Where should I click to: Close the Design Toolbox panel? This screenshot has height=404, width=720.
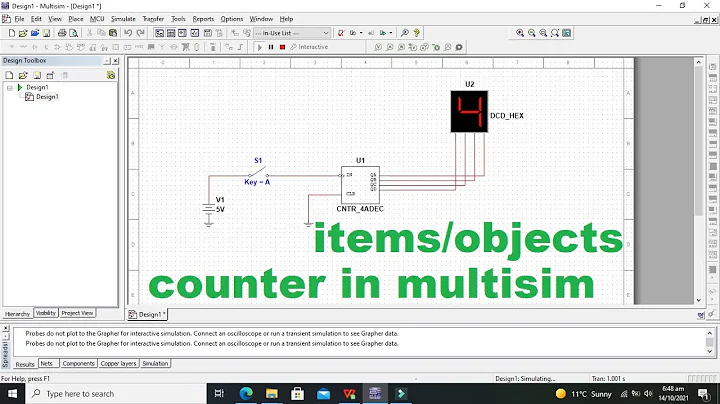[116, 61]
